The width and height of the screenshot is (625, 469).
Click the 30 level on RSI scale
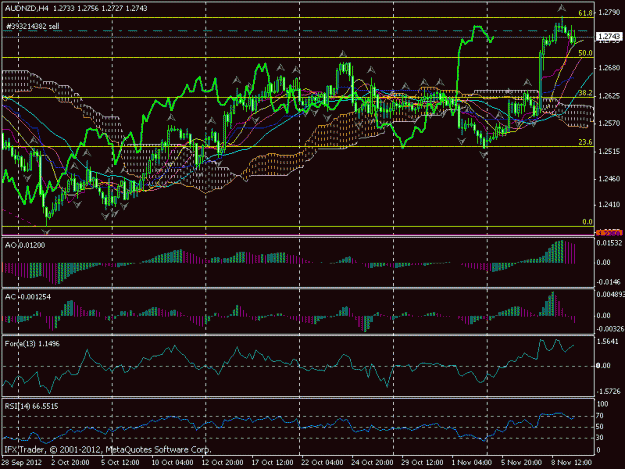tap(600, 437)
